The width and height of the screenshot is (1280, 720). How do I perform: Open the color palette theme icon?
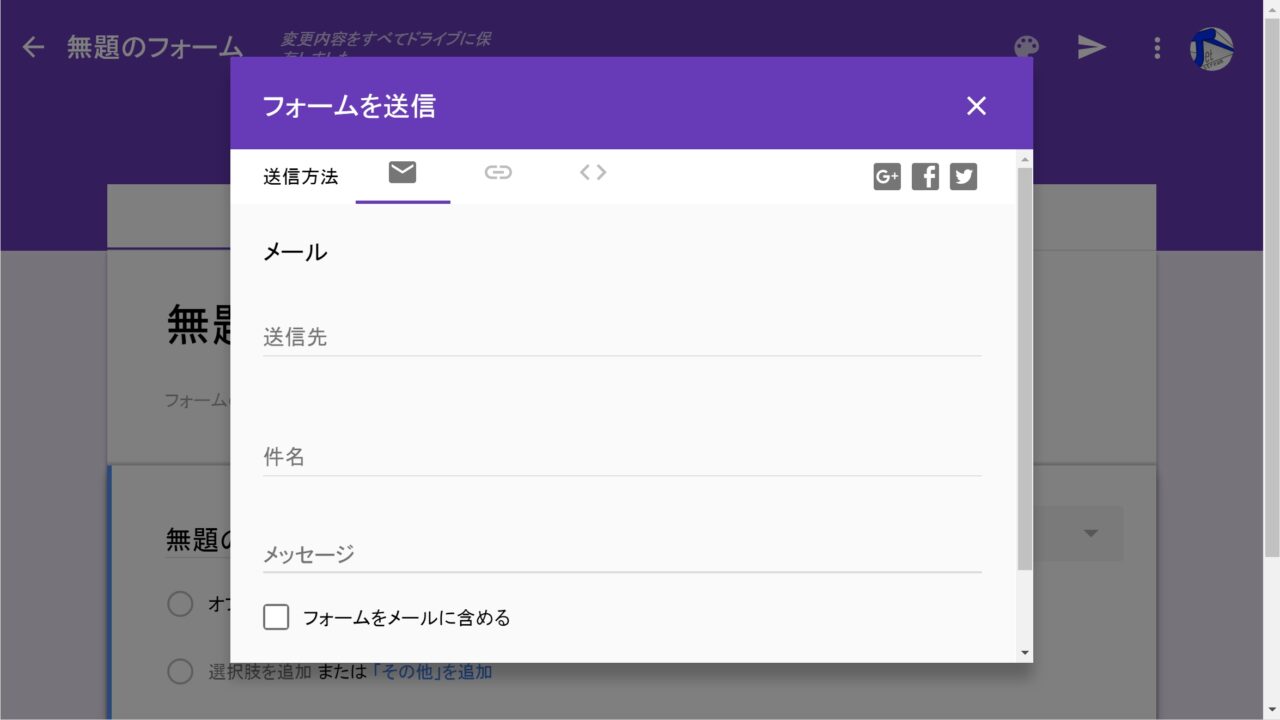(1026, 47)
